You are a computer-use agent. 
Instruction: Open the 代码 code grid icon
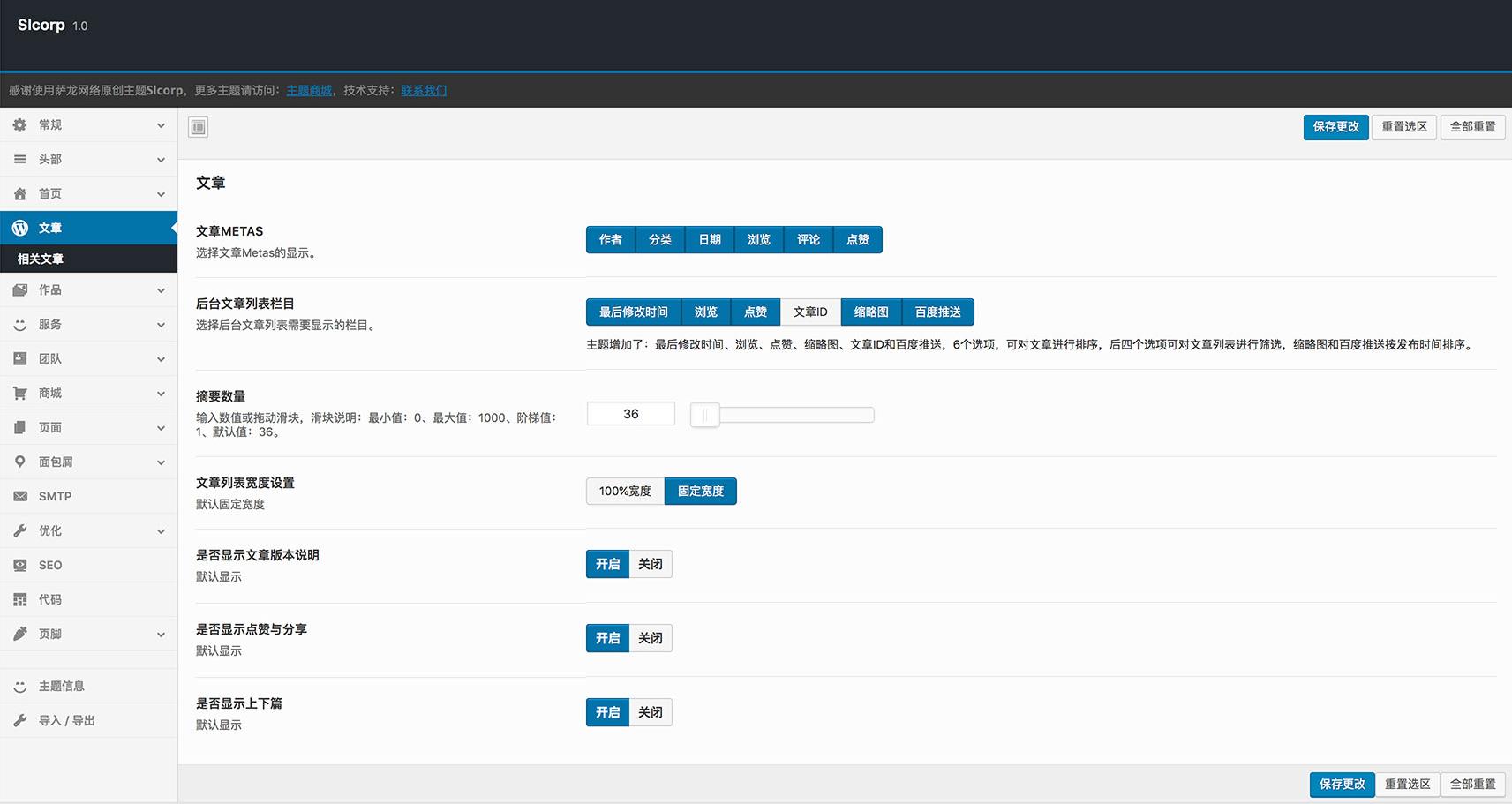tap(19, 599)
